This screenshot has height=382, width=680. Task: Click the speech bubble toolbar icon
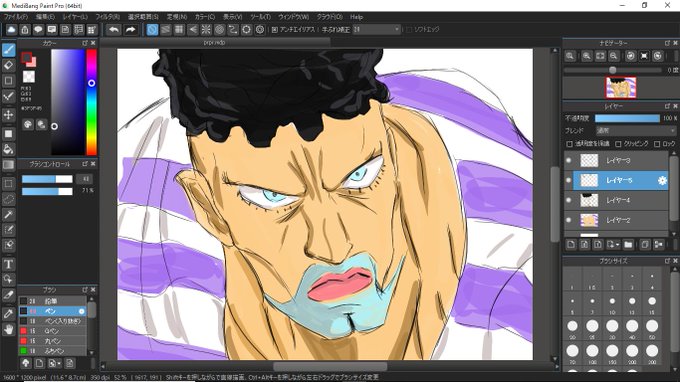click(38, 29)
